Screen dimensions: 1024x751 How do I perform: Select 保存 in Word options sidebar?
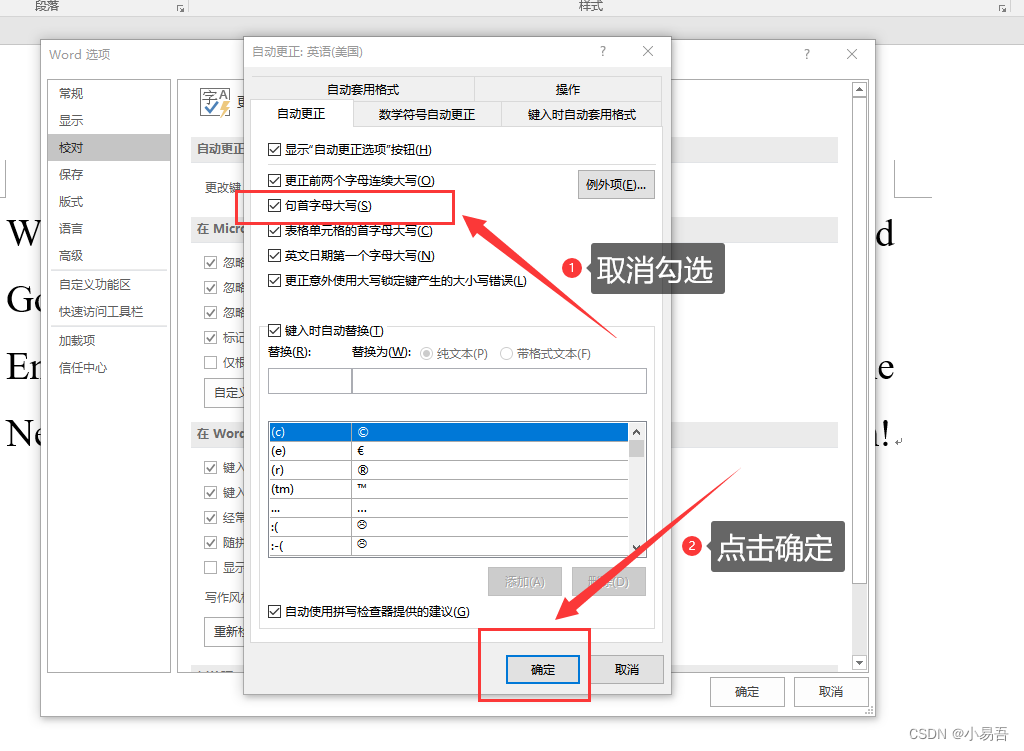[x=108, y=174]
